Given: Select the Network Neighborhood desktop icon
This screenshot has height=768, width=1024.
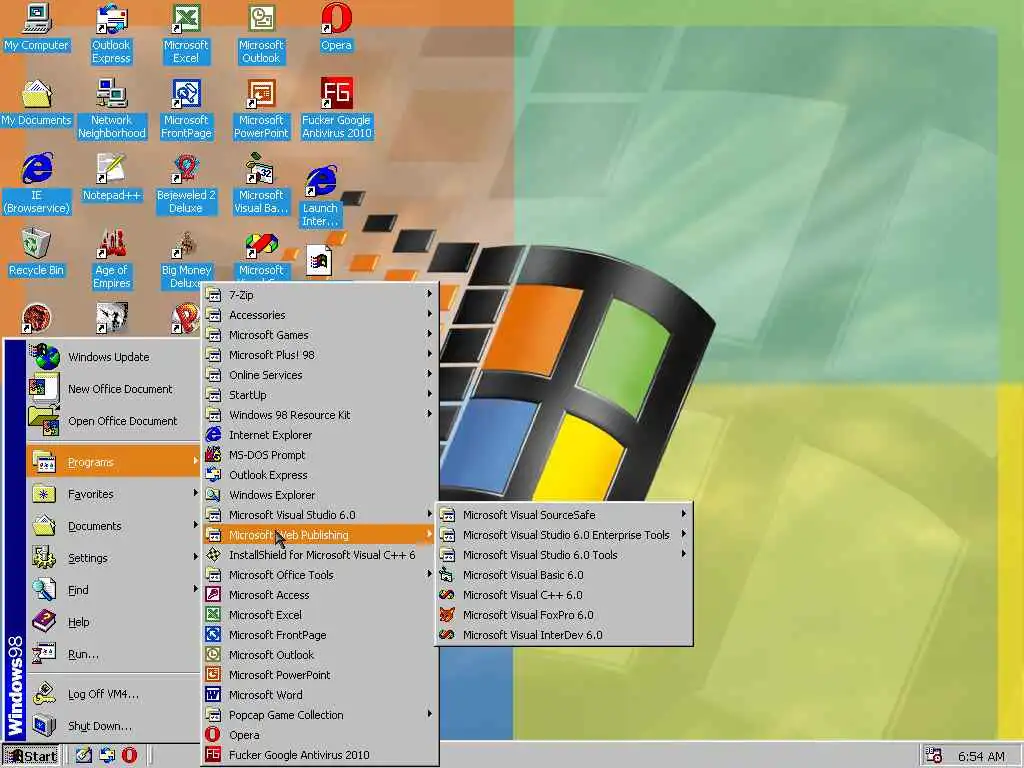Looking at the screenshot, I should pyautogui.click(x=112, y=109).
